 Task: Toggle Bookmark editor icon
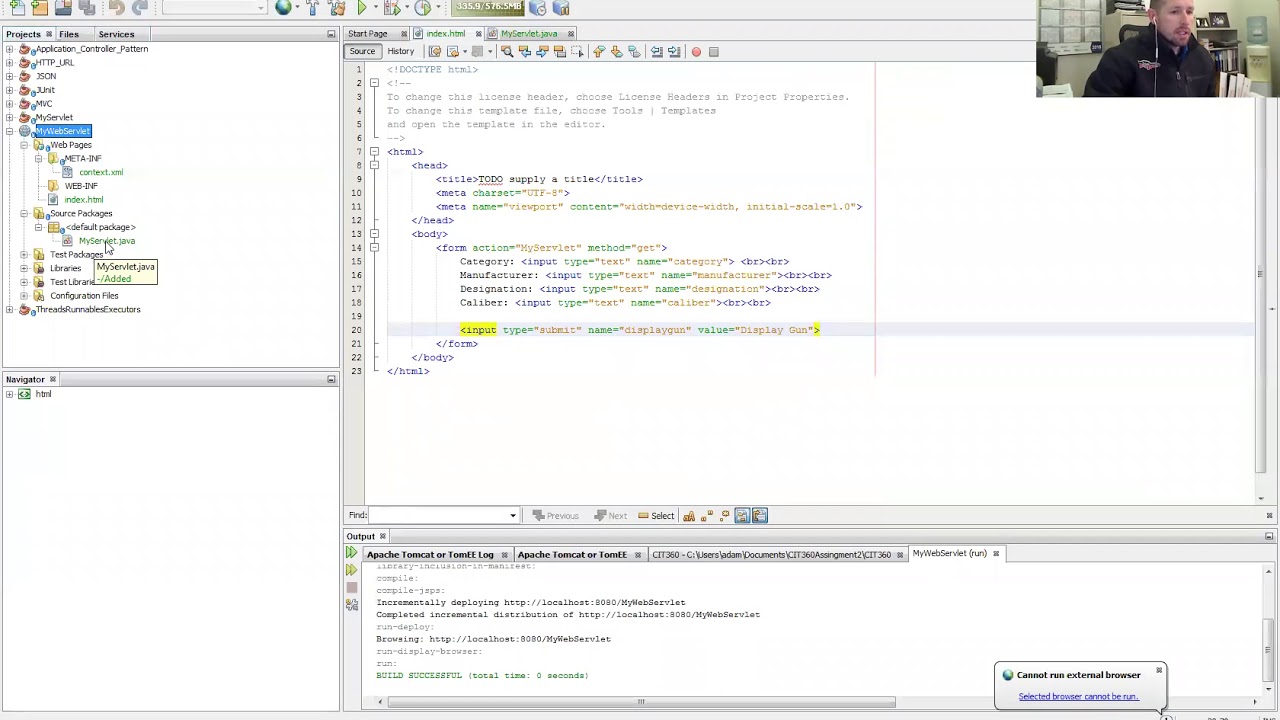[634, 52]
